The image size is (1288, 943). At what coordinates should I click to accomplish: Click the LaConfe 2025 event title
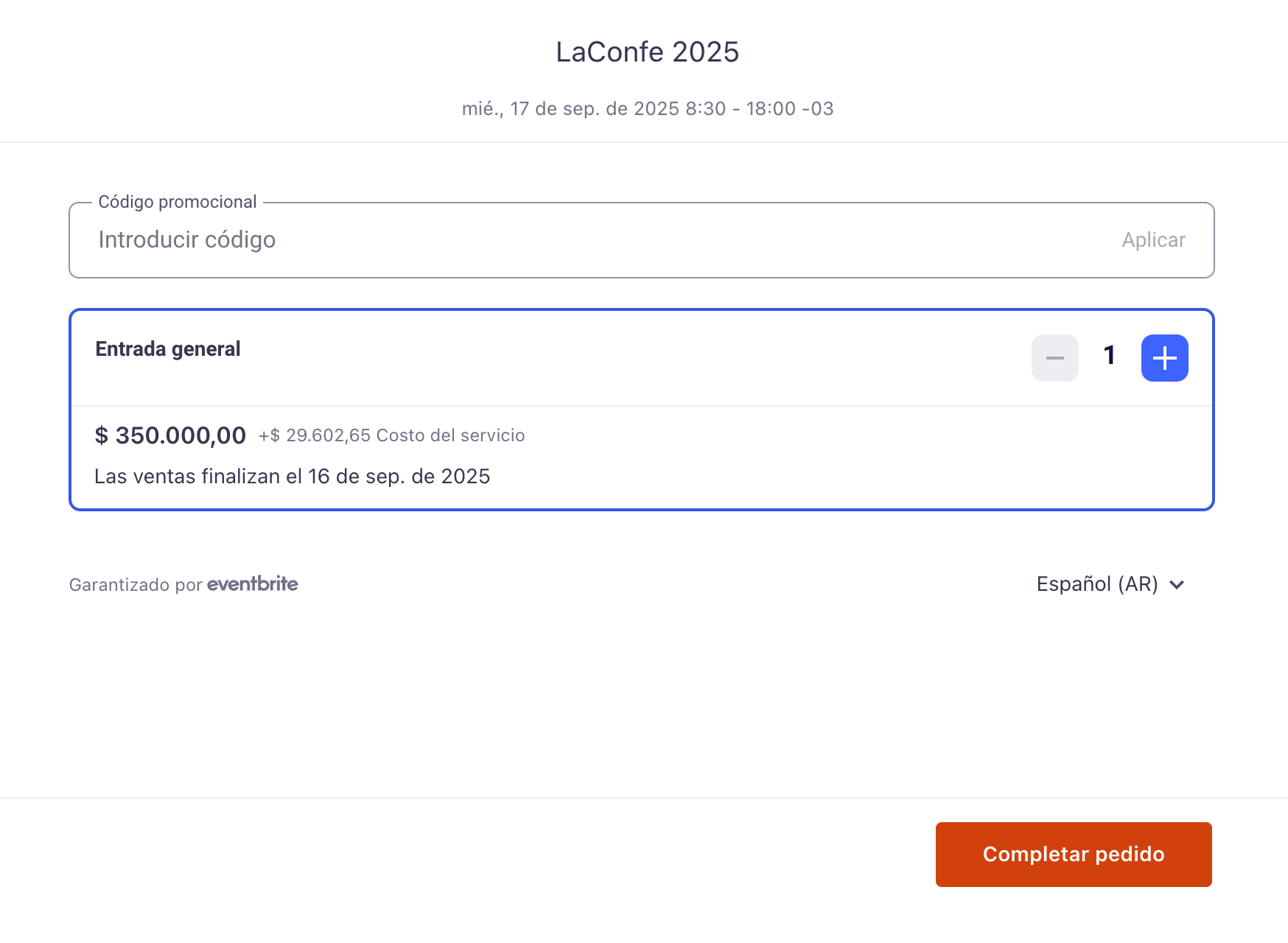point(648,52)
